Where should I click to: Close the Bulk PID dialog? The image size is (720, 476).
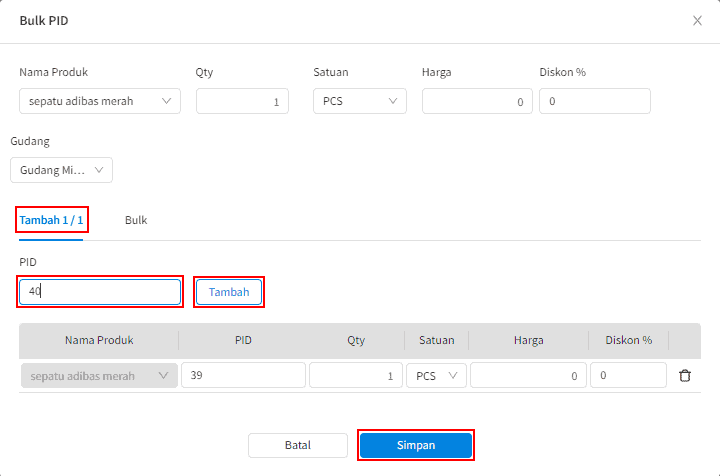point(697,20)
